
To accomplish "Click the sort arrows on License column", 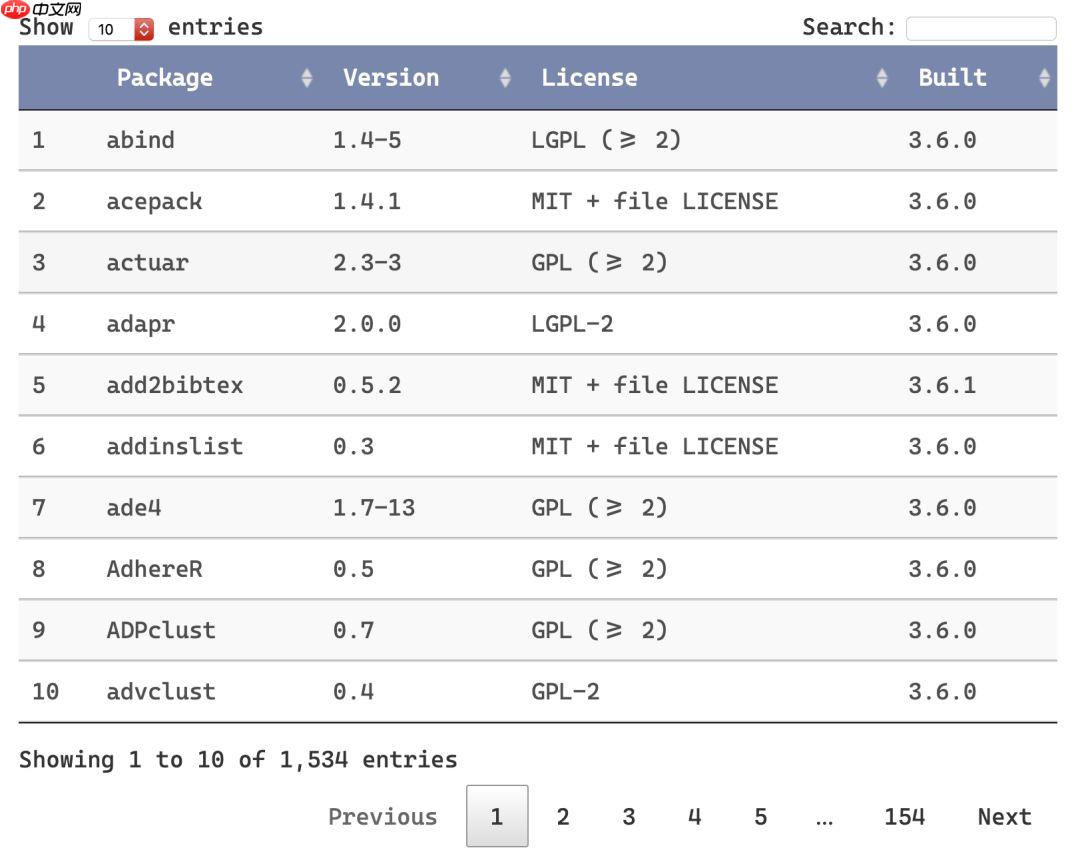I will coord(881,77).
